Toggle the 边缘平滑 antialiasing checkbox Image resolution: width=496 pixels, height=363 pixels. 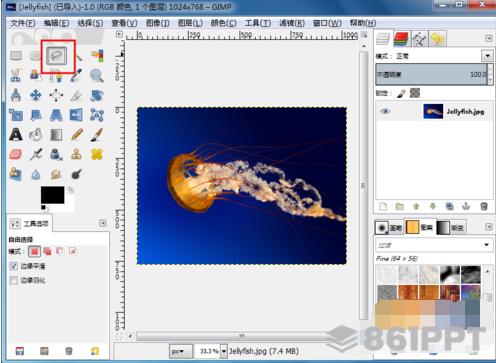14,266
